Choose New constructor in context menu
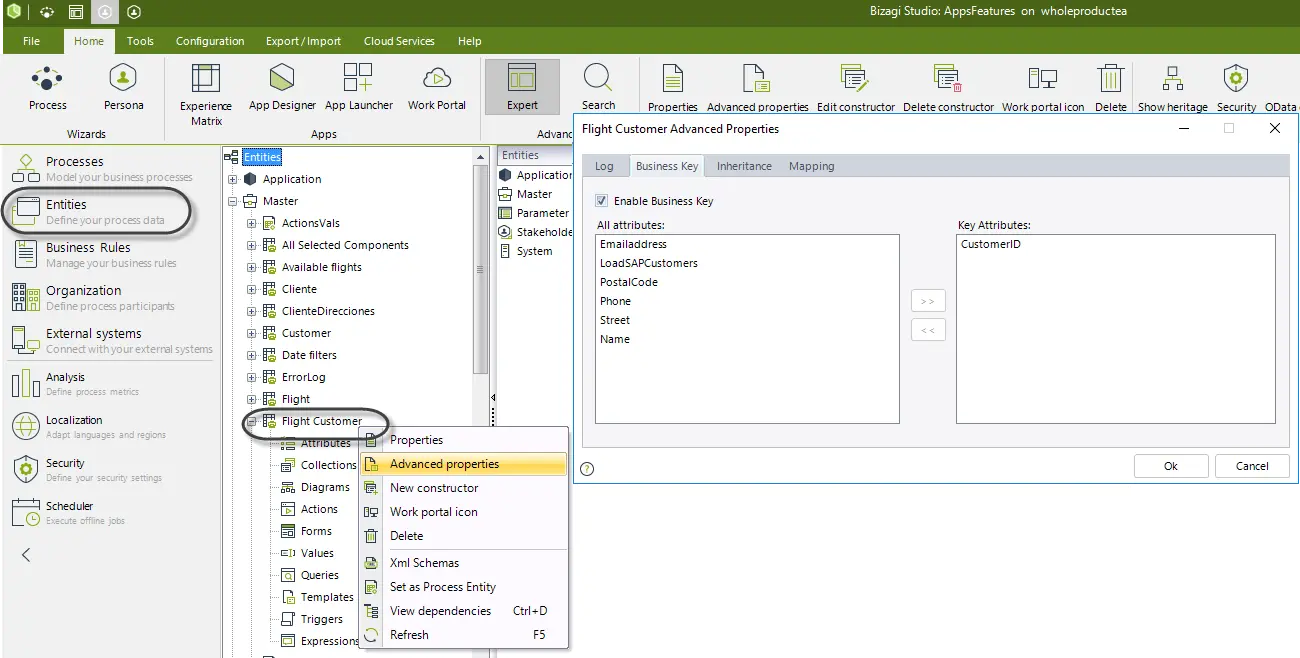The image size is (1300, 658). point(464,488)
